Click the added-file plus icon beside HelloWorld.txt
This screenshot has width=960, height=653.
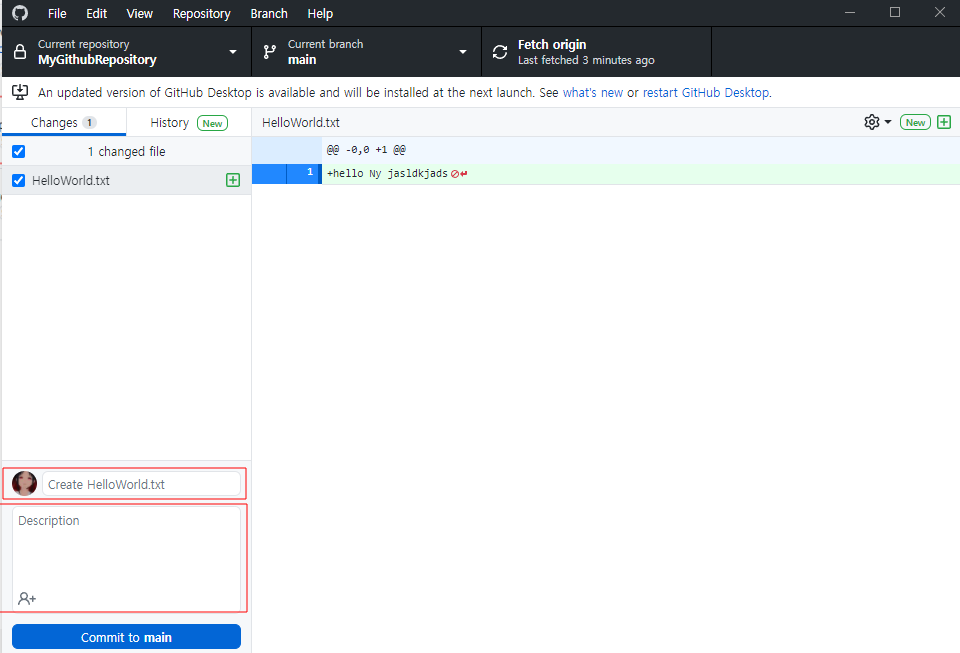[233, 180]
